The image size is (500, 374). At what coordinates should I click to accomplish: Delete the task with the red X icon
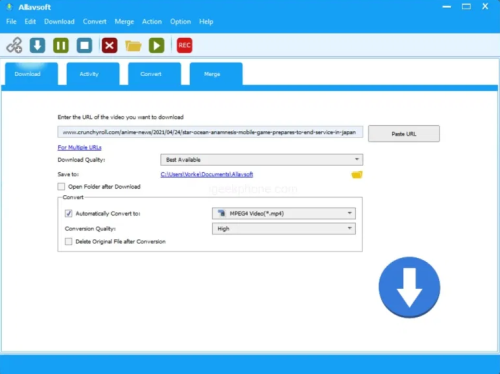click(109, 45)
